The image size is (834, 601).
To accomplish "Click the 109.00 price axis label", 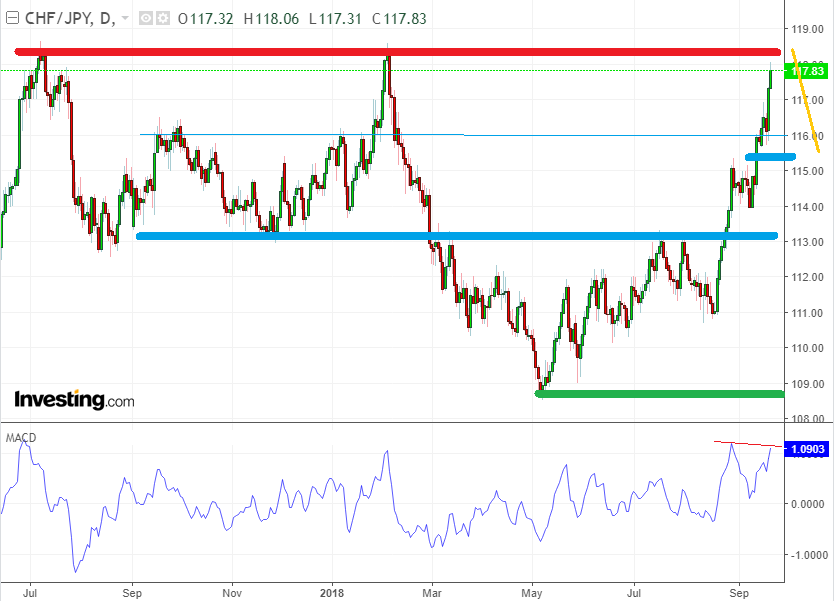I will [x=807, y=384].
